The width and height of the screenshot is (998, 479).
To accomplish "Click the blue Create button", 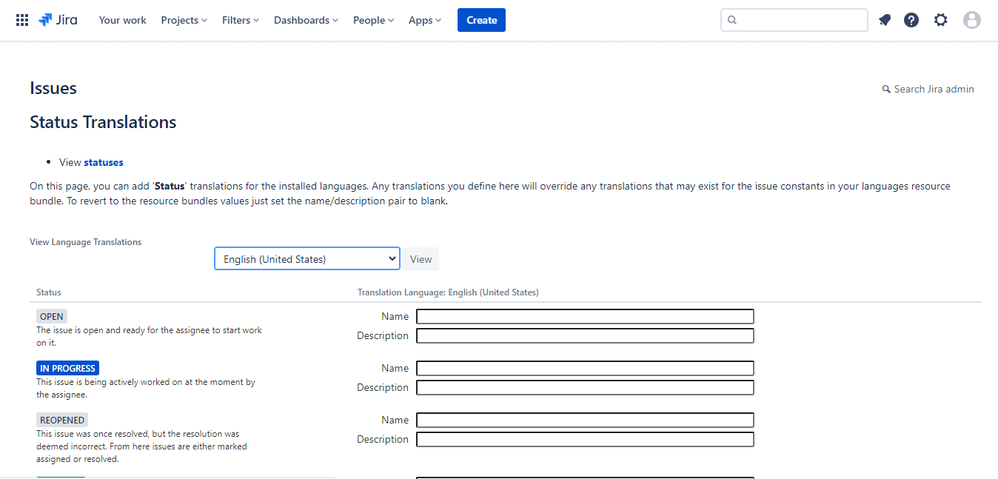I will pos(481,20).
